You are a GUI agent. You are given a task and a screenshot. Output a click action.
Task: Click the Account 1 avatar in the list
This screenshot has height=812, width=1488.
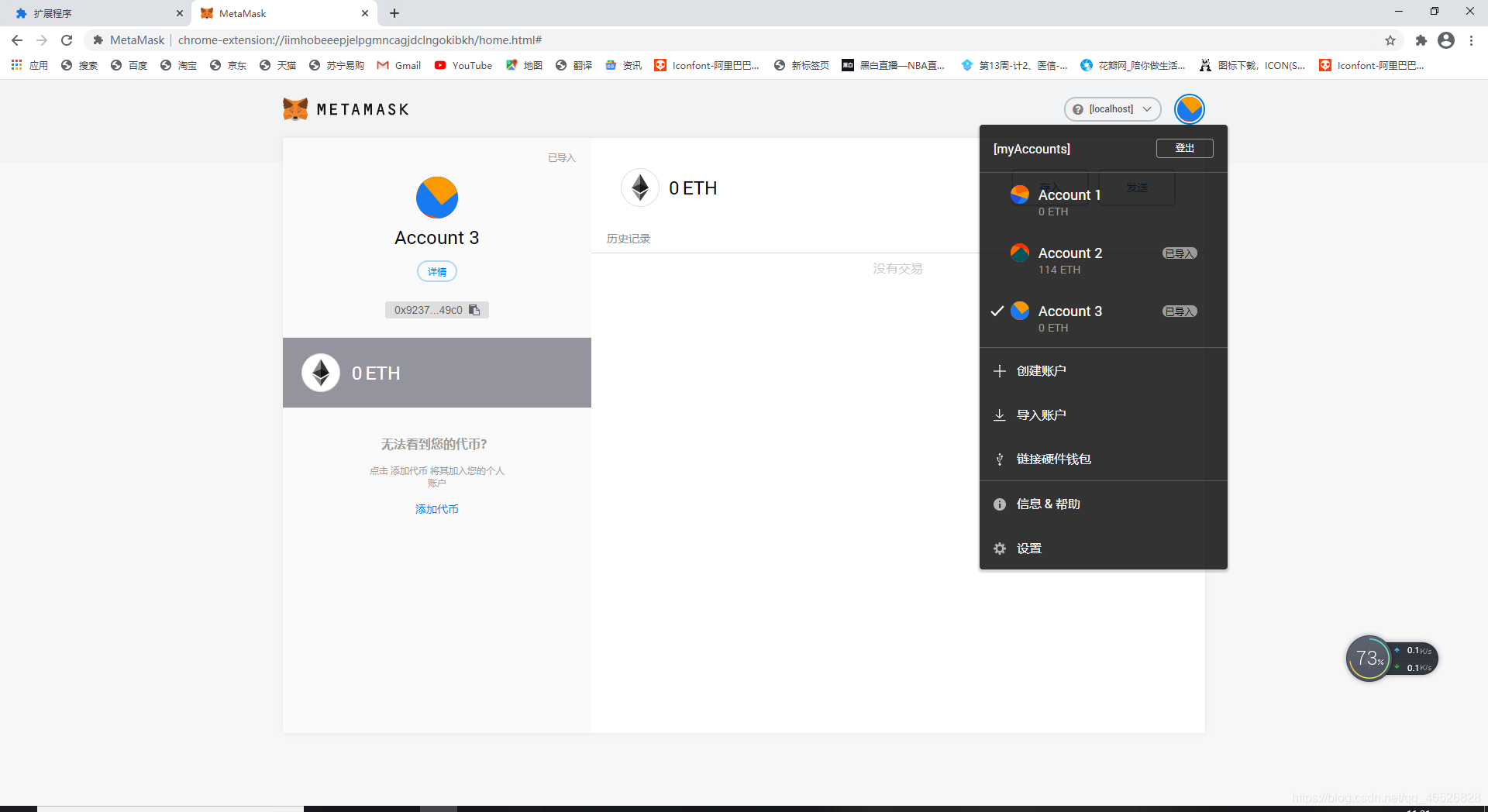(x=1020, y=194)
